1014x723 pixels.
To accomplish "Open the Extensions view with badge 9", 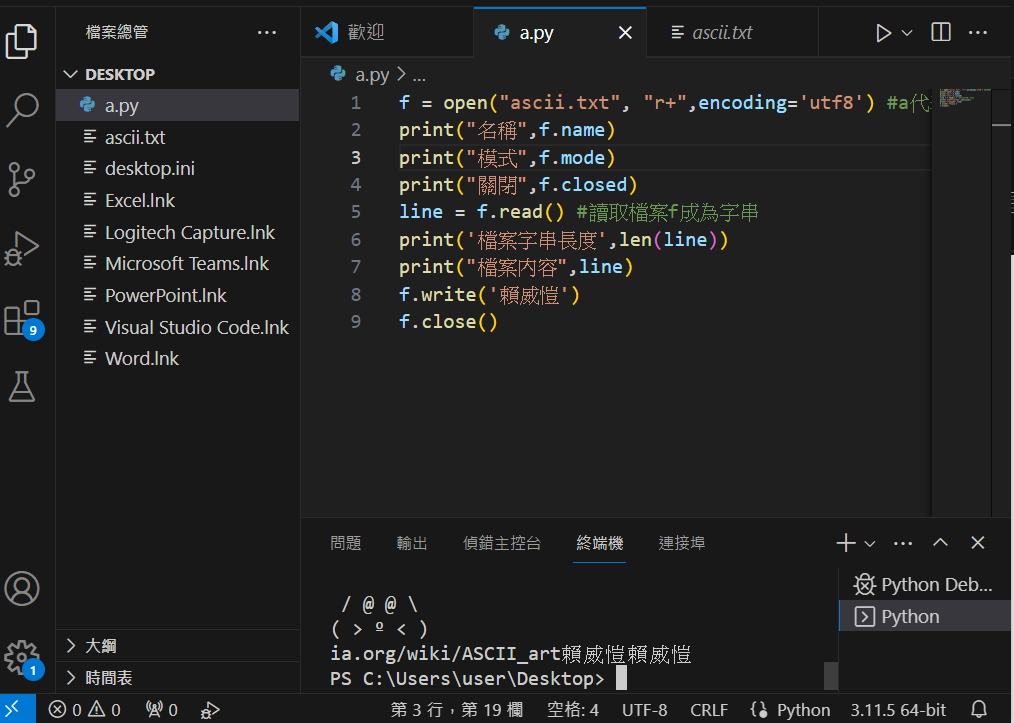I will (x=23, y=319).
